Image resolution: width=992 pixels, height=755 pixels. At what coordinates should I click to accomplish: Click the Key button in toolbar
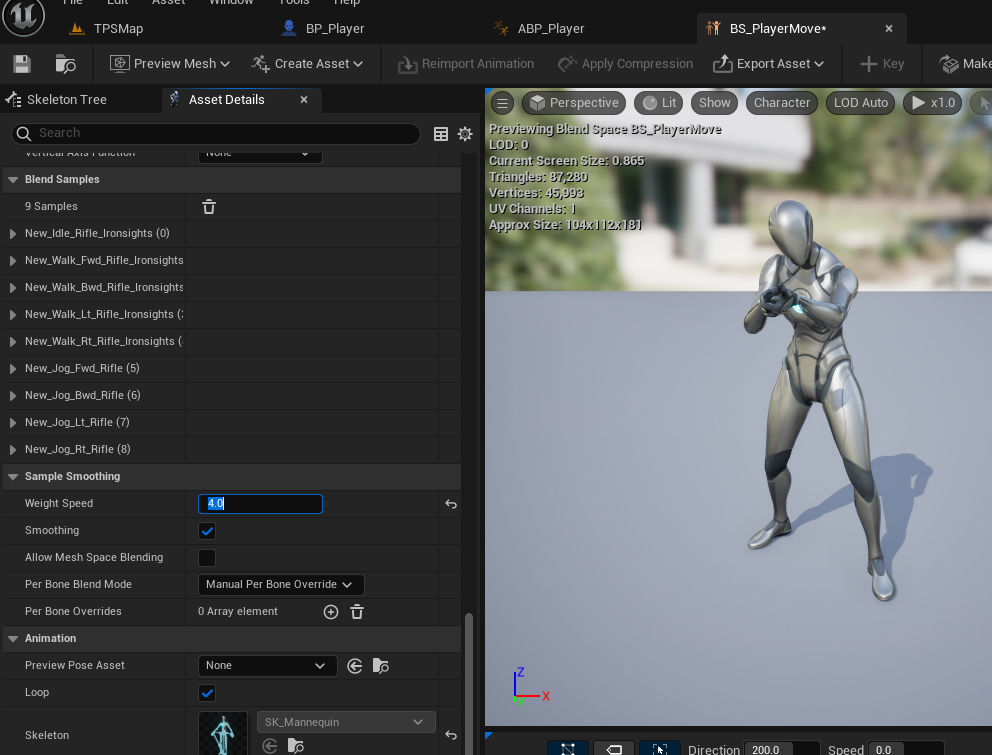pyautogui.click(x=883, y=64)
